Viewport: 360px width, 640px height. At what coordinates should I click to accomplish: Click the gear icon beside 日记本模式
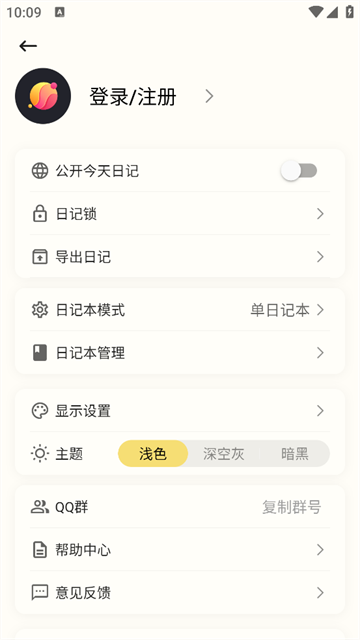click(x=40, y=310)
